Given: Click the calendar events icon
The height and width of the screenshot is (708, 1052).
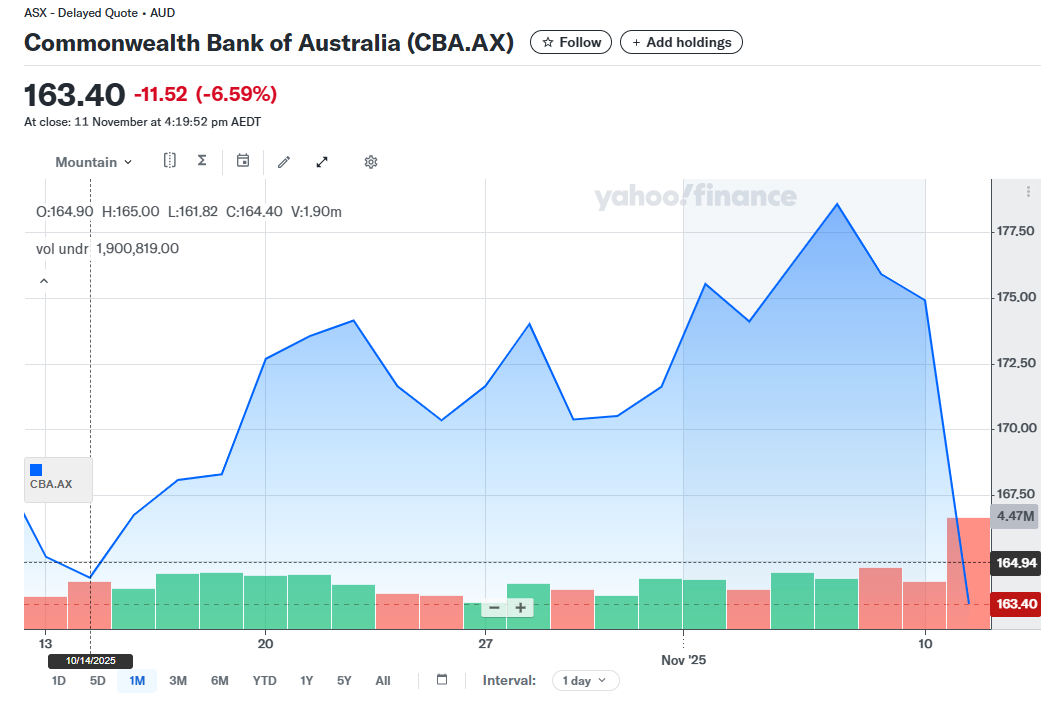Looking at the screenshot, I should point(243,161).
